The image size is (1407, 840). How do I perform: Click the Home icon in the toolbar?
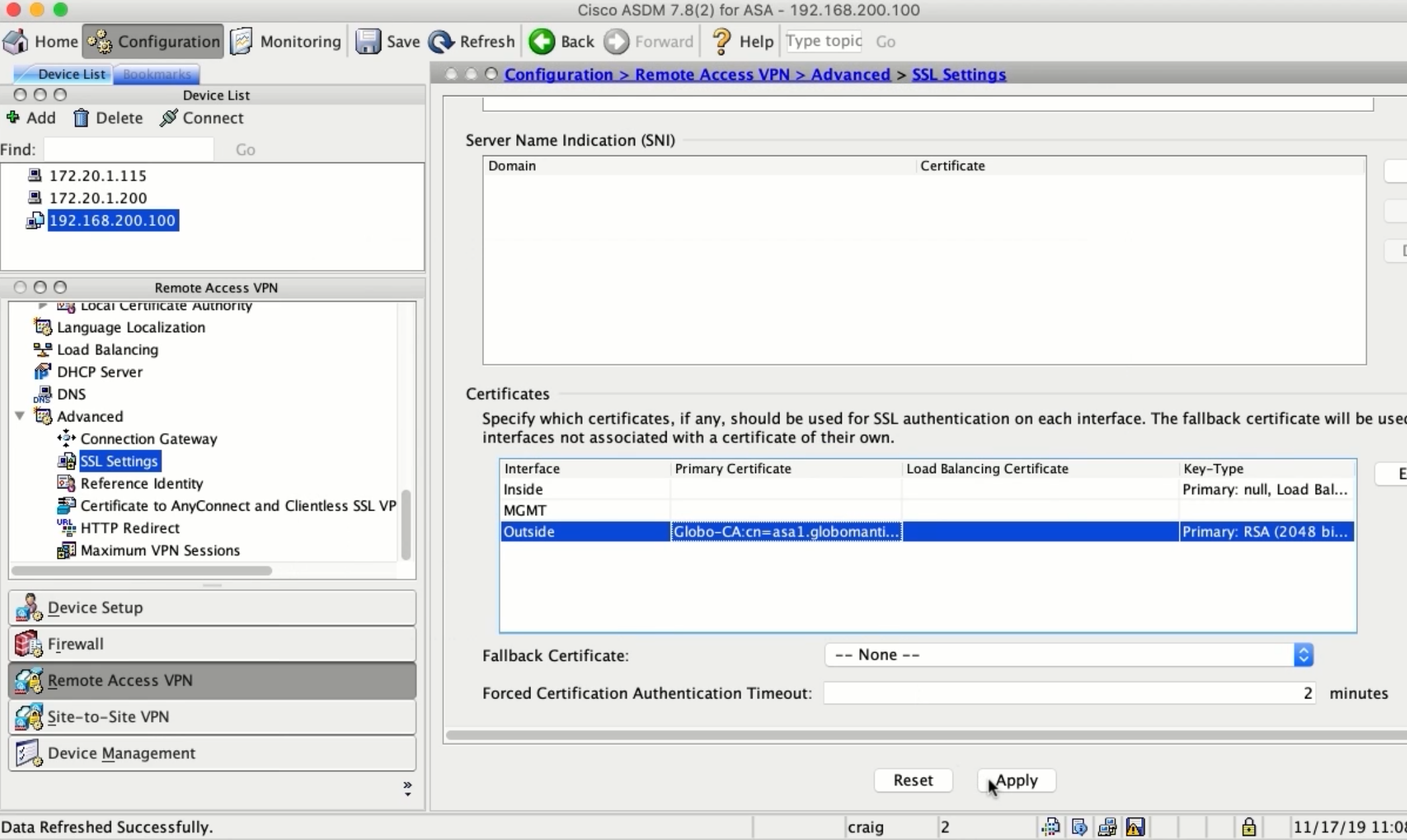point(16,42)
